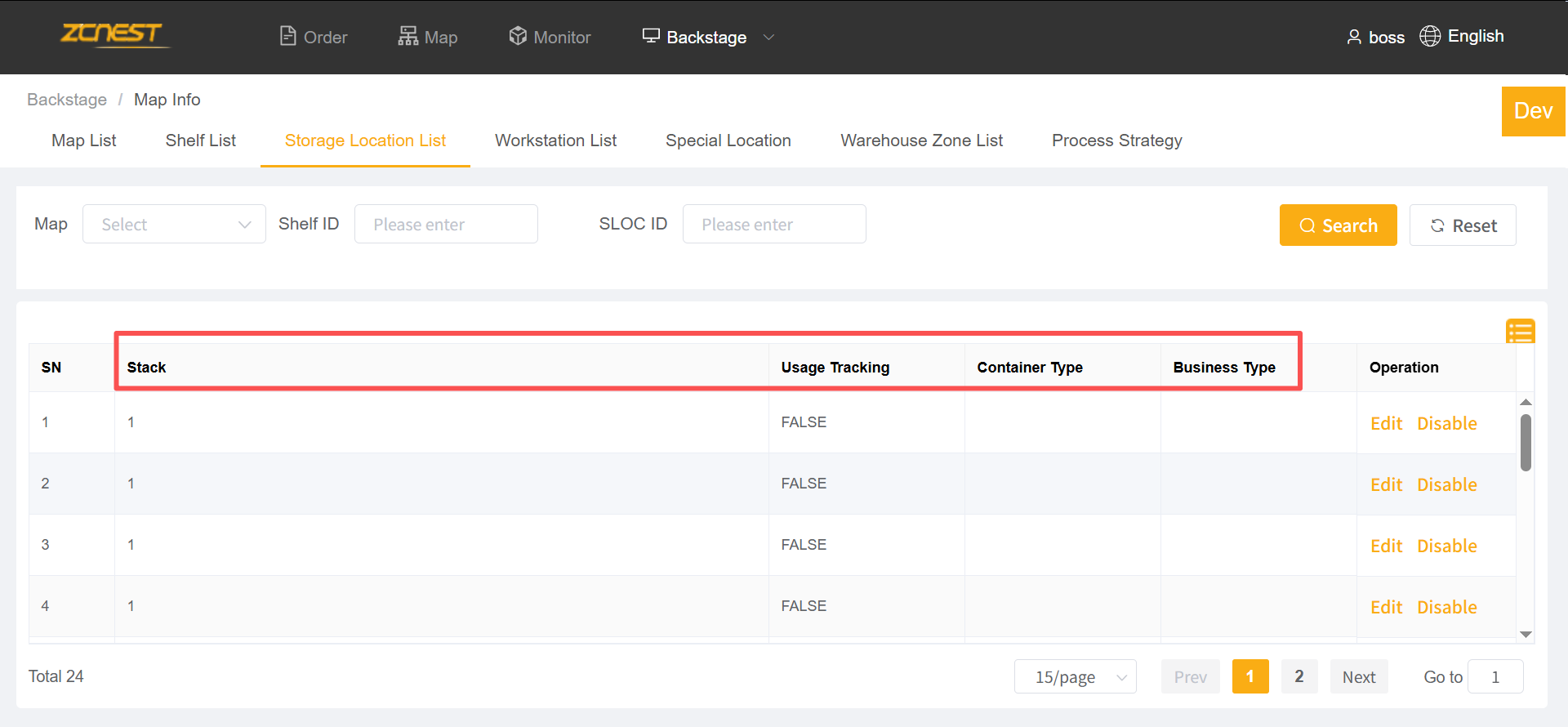Open the Warehouse Zone List tab

point(921,140)
